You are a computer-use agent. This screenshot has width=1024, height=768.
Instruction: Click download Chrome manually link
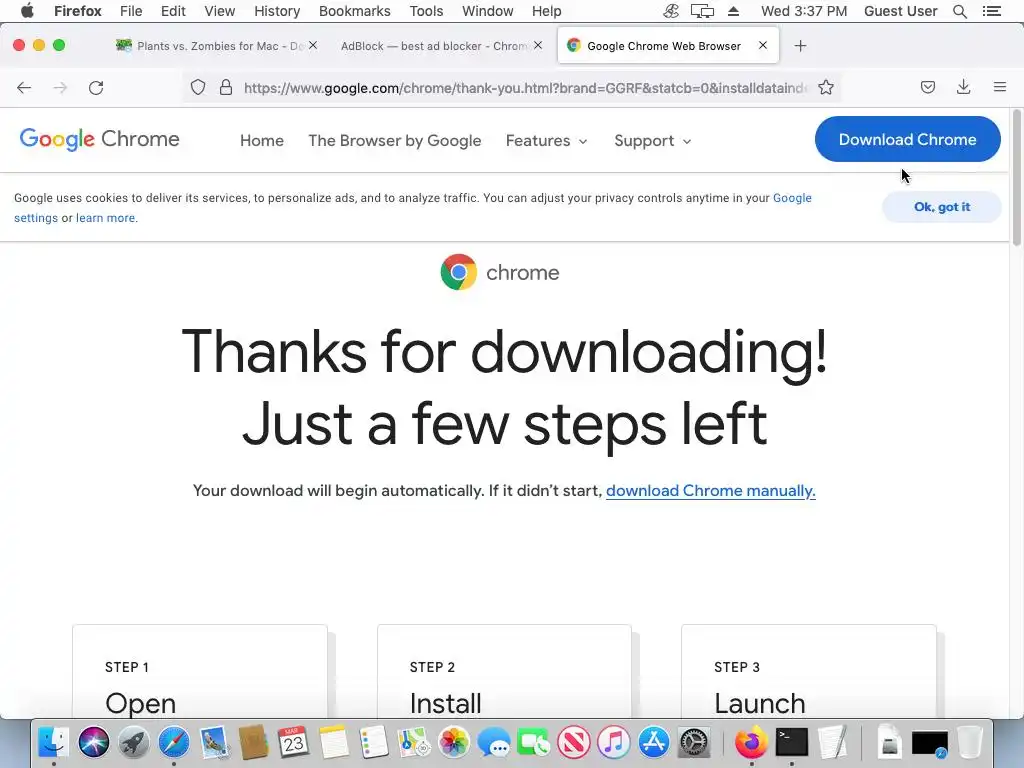click(711, 490)
